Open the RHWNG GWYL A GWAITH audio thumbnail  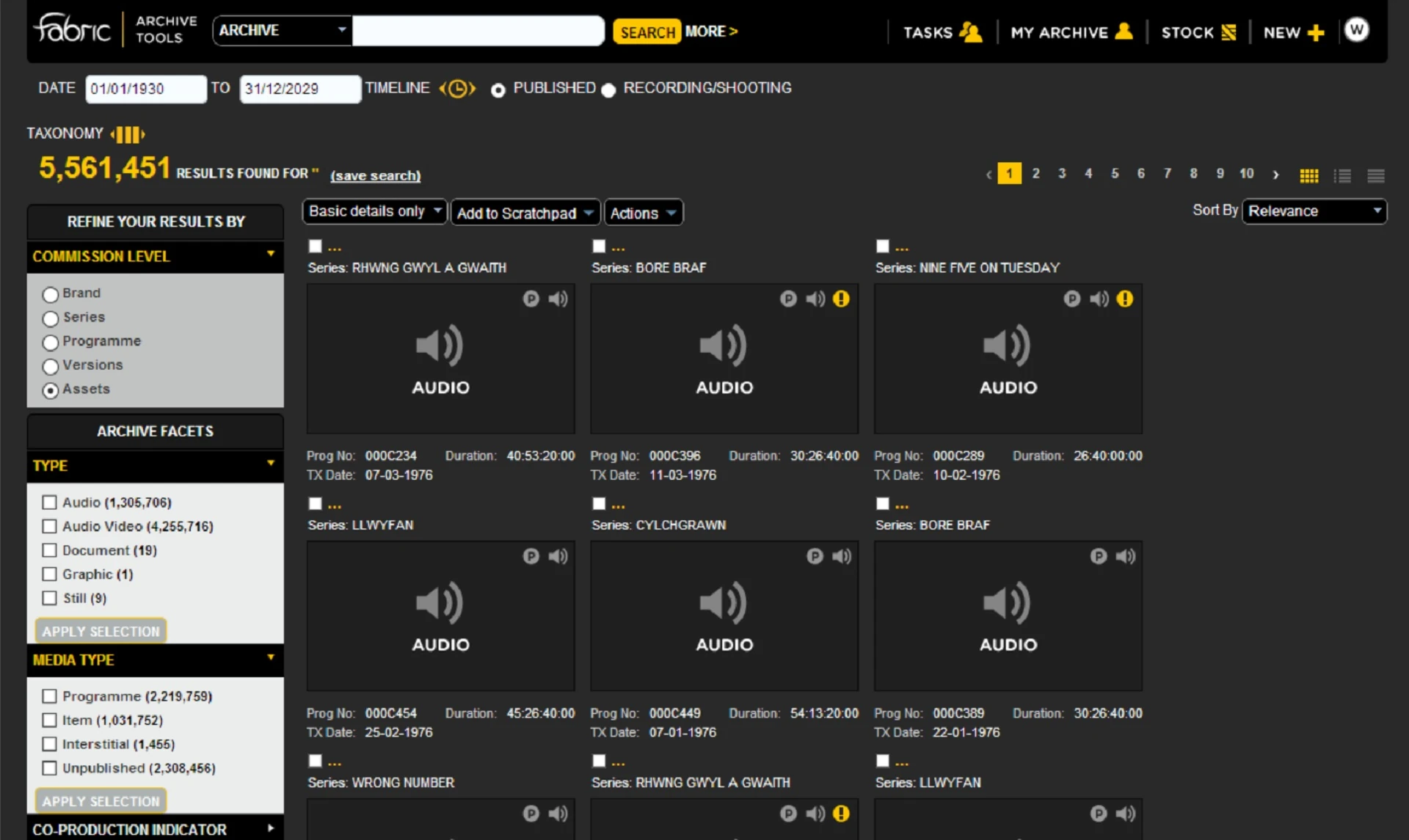click(440, 359)
